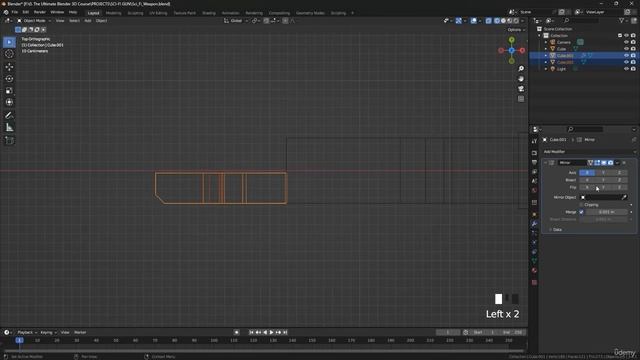Viewport: 640px width, 360px height.
Task: Open the Options dropdown in viewport
Action: click(x=516, y=30)
